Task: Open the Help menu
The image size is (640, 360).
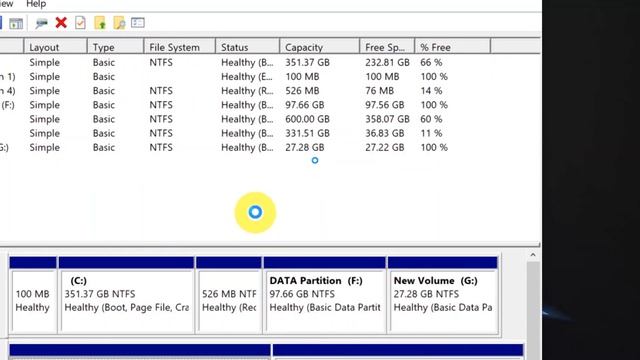Action: [x=36, y=4]
